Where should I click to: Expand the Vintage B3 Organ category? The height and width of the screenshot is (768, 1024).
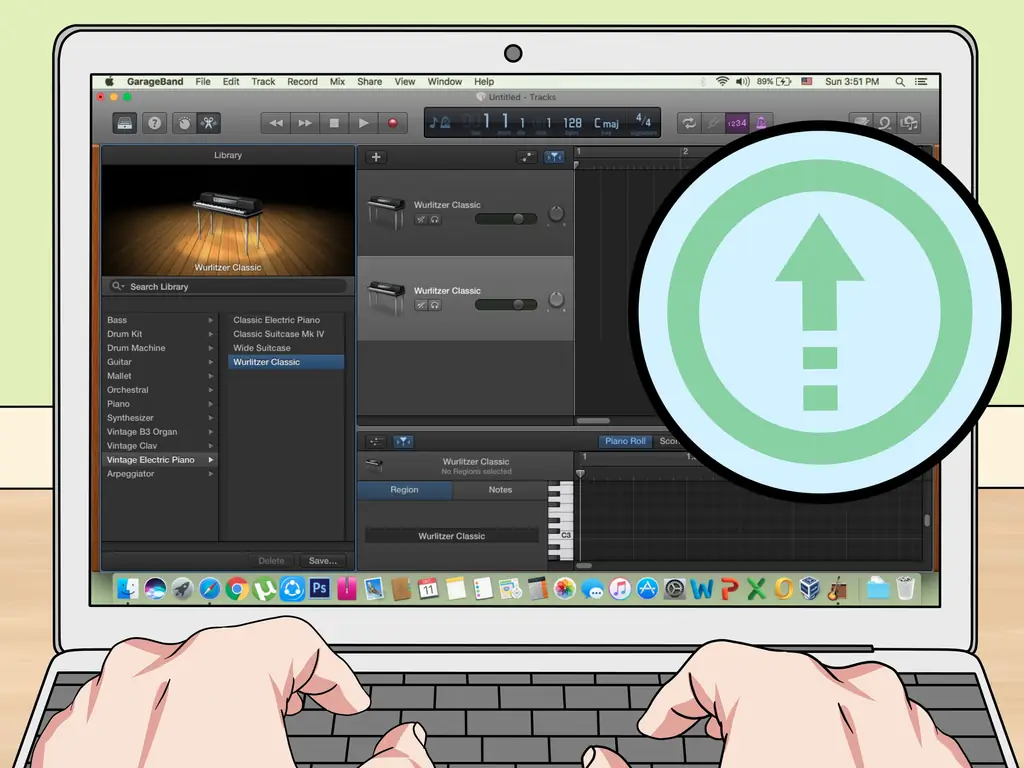(161, 432)
